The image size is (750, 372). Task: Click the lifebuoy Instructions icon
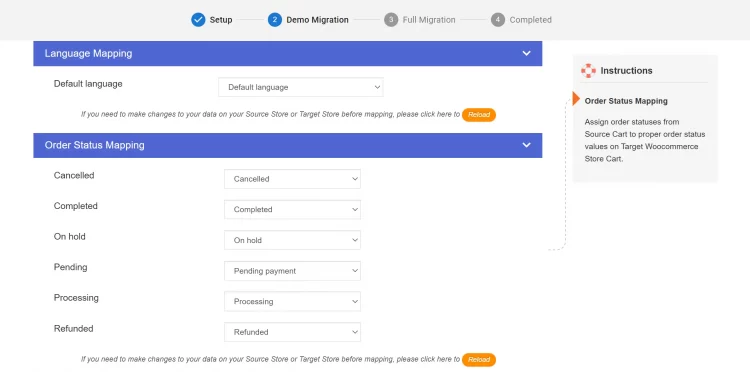[588, 71]
